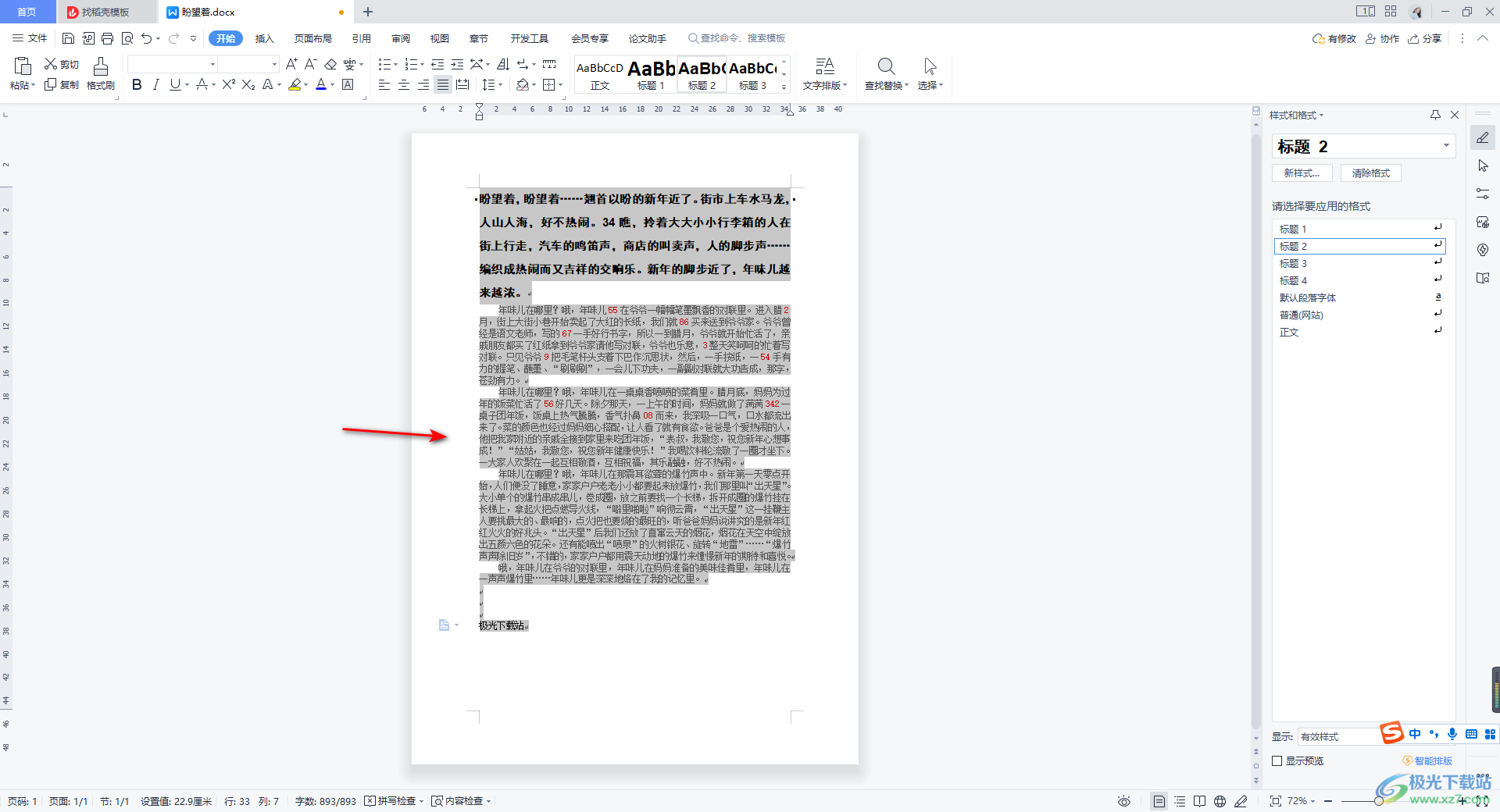Image resolution: width=1500 pixels, height=812 pixels.
Task: Open Print Preview icon
Action: click(x=127, y=38)
